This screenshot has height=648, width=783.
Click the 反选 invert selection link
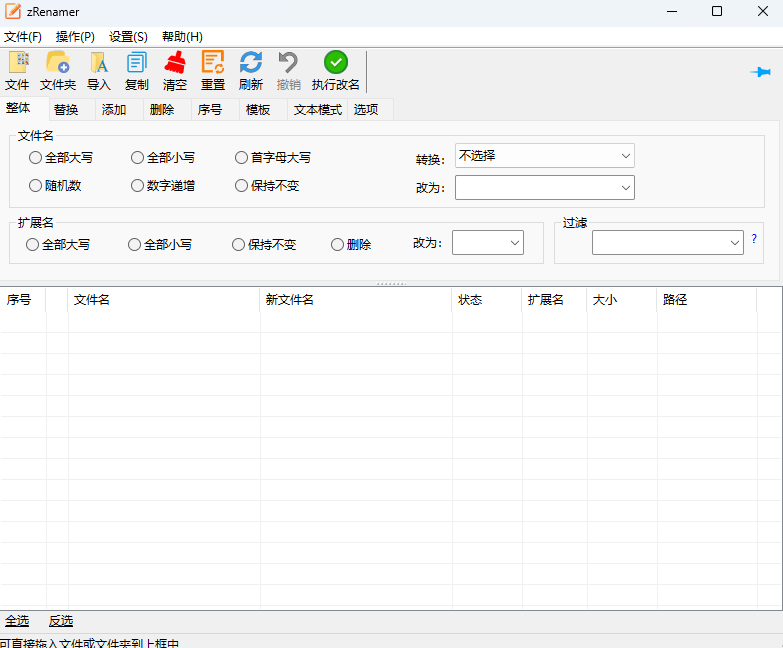[61, 621]
